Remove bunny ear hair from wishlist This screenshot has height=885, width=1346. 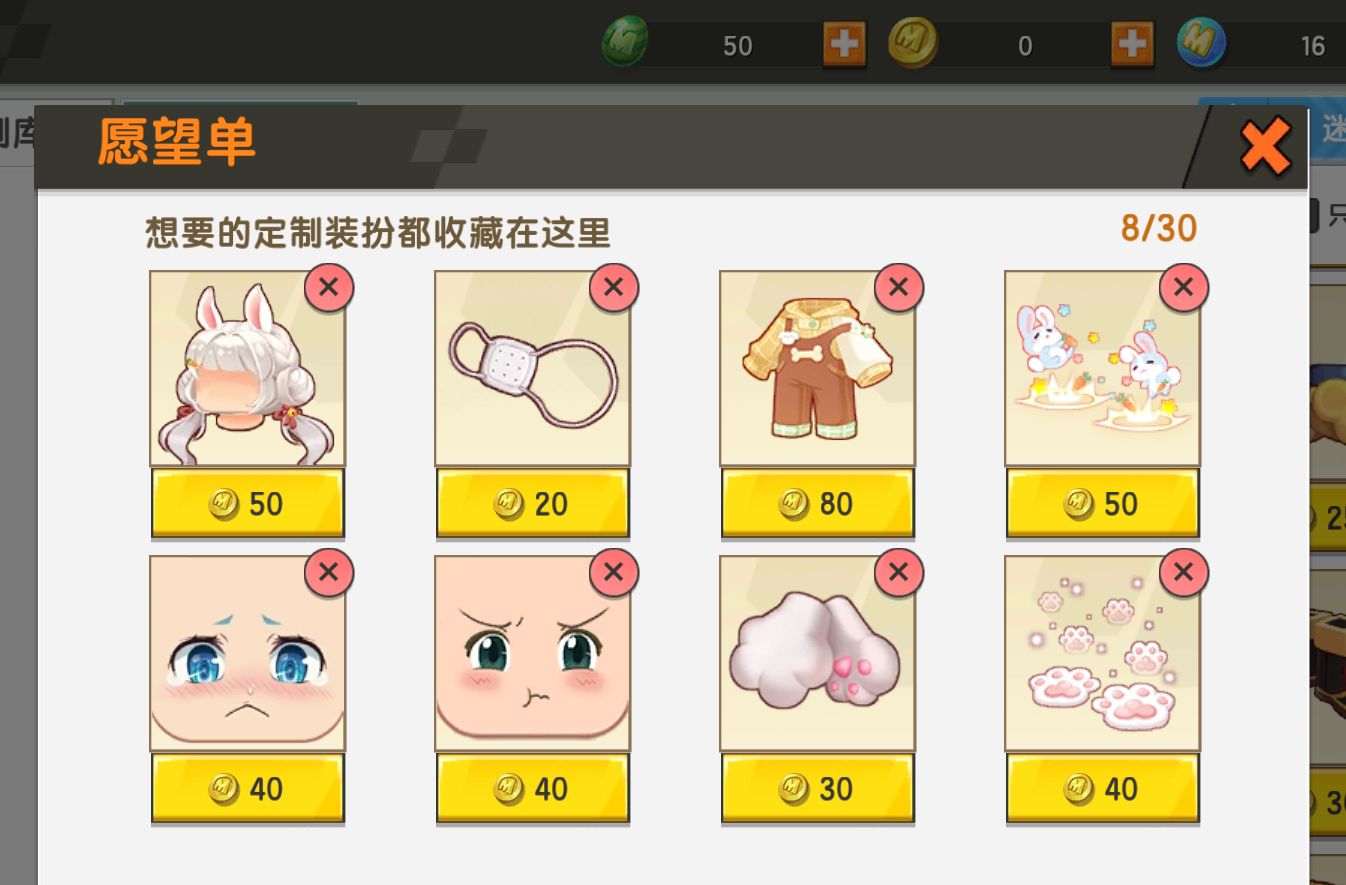(328, 288)
